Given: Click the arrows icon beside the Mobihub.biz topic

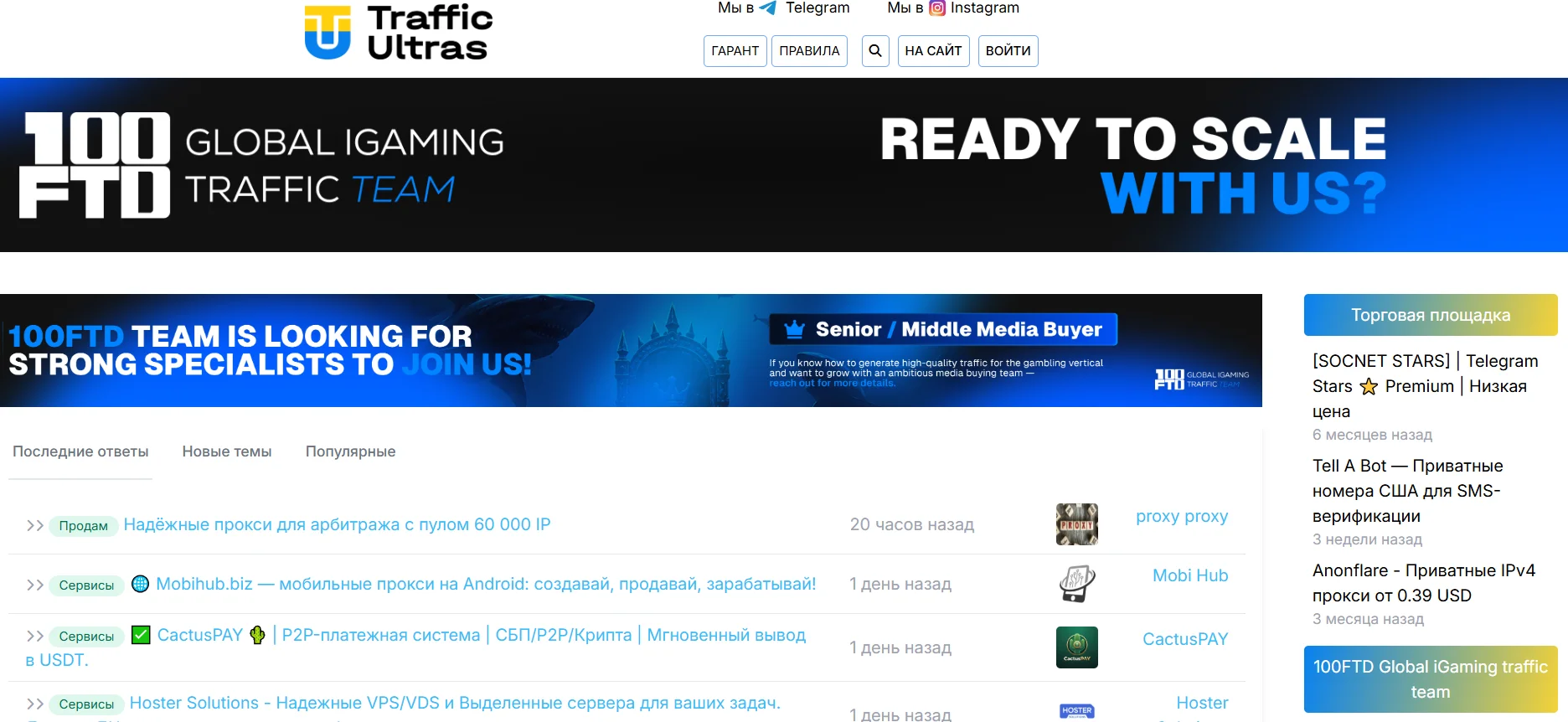Looking at the screenshot, I should coord(35,585).
